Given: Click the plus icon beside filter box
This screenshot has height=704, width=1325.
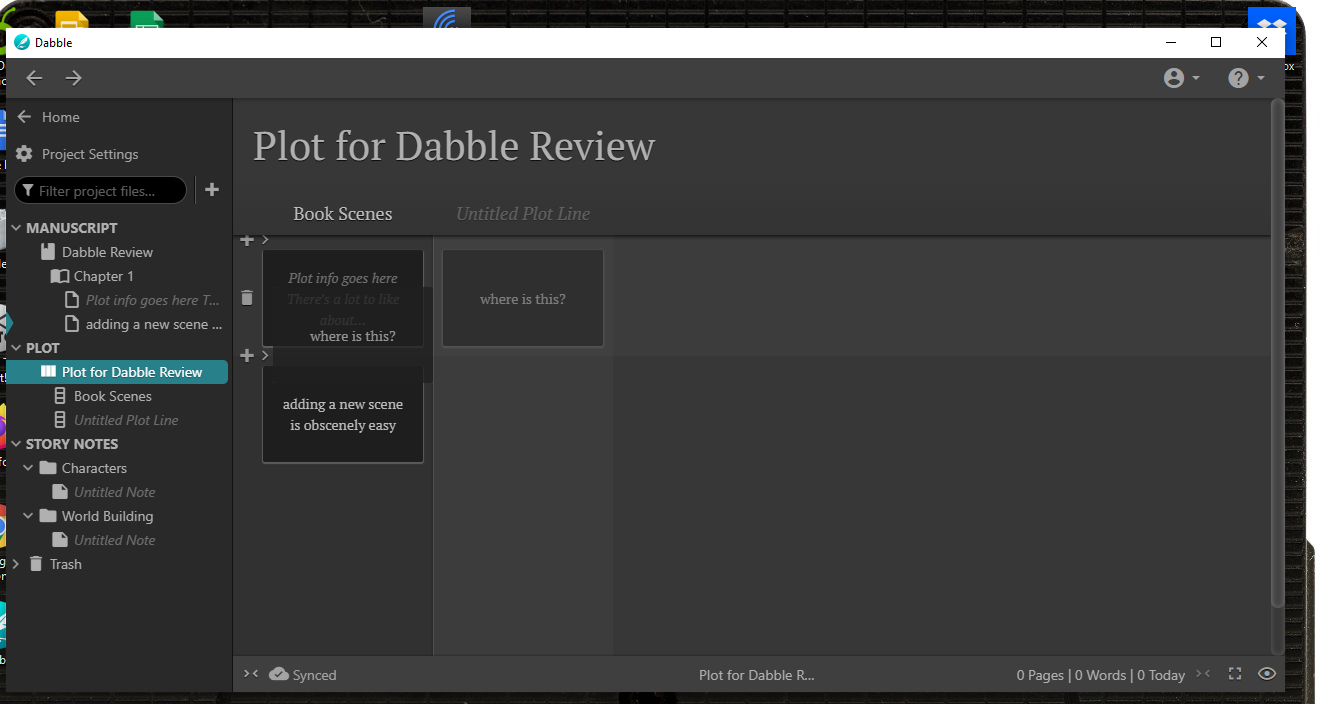Looking at the screenshot, I should [x=212, y=190].
